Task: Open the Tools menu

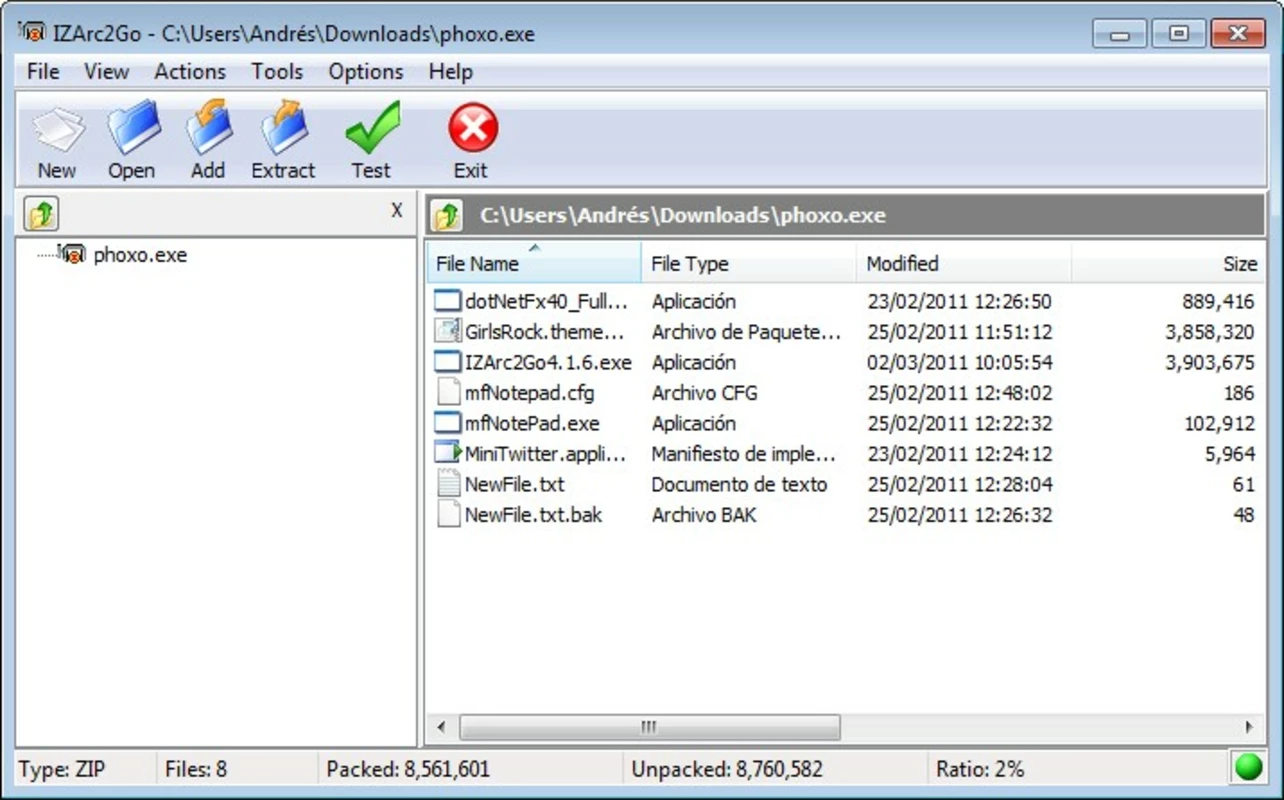Action: pyautogui.click(x=277, y=71)
